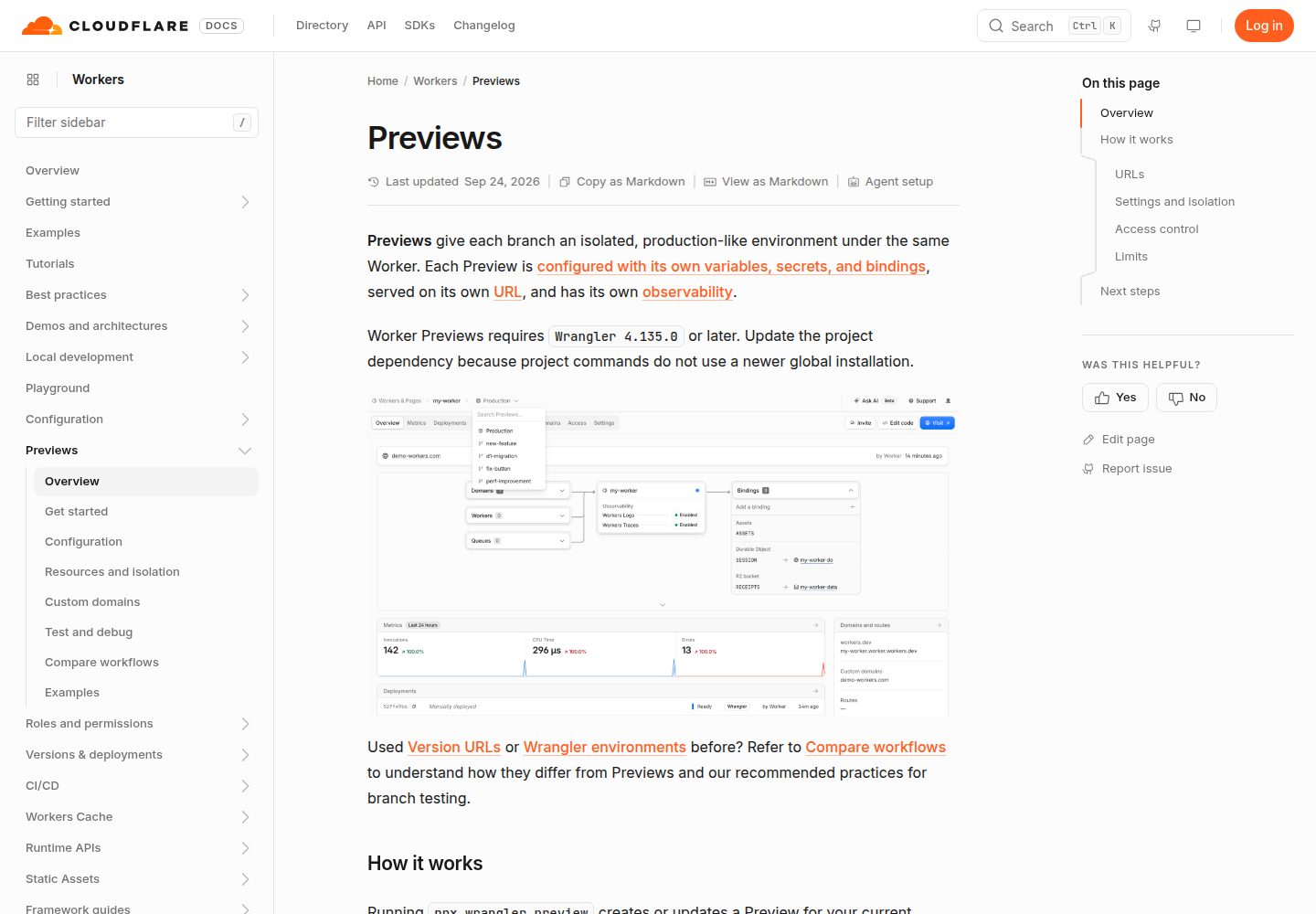Image resolution: width=1316 pixels, height=914 pixels.
Task: Expand the Versions & deployments section
Action: click(x=245, y=755)
